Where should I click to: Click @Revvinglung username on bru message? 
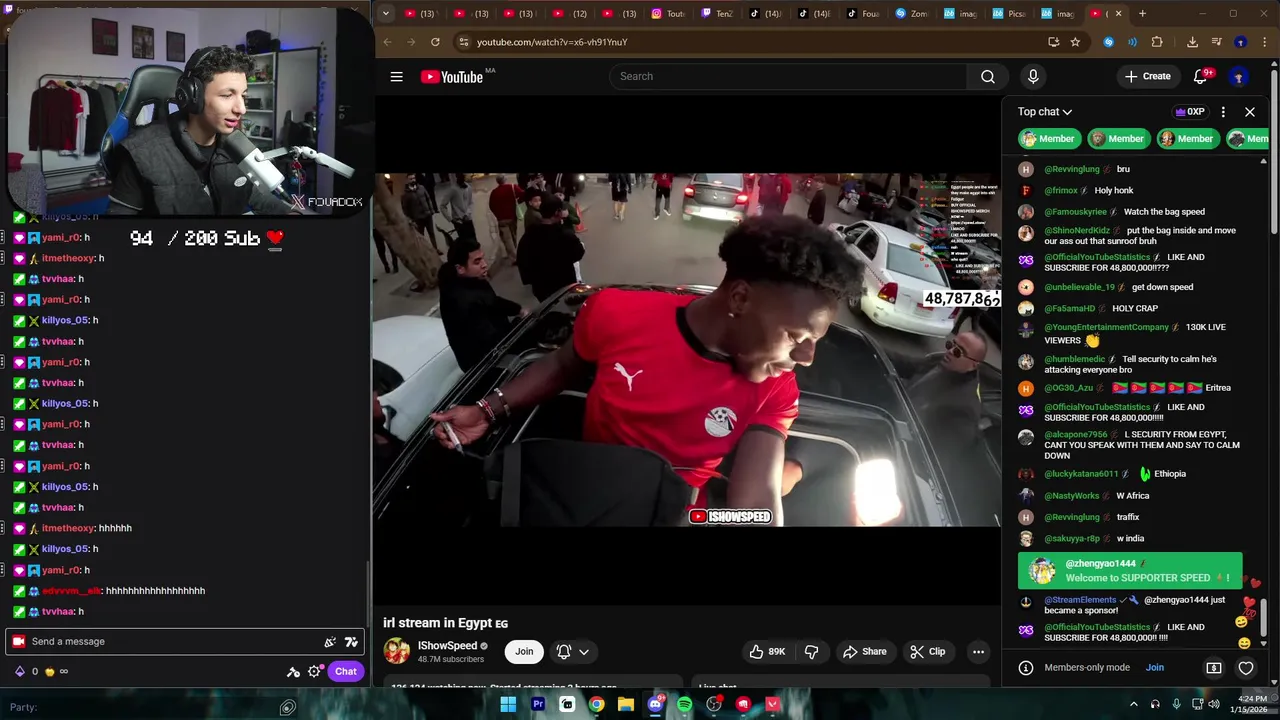(x=1071, y=169)
